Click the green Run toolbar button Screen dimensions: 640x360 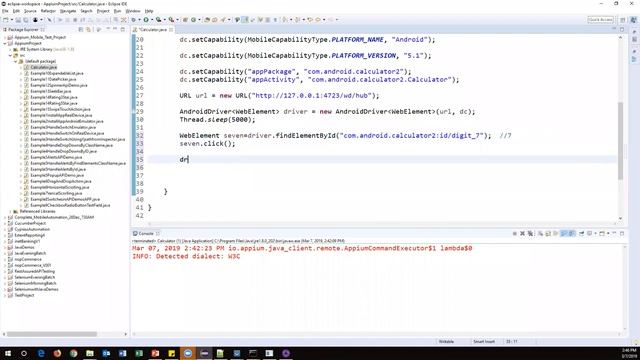tap(146, 20)
